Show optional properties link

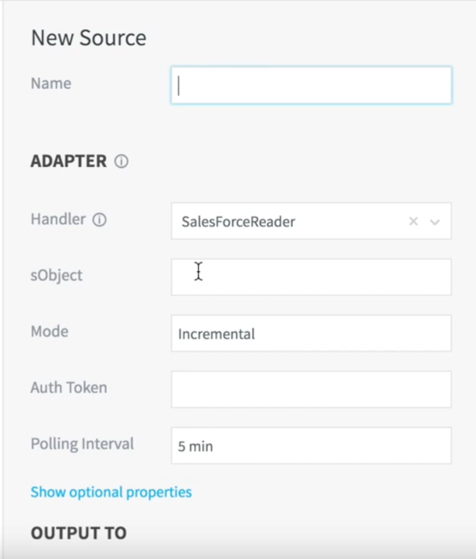pyautogui.click(x=111, y=492)
